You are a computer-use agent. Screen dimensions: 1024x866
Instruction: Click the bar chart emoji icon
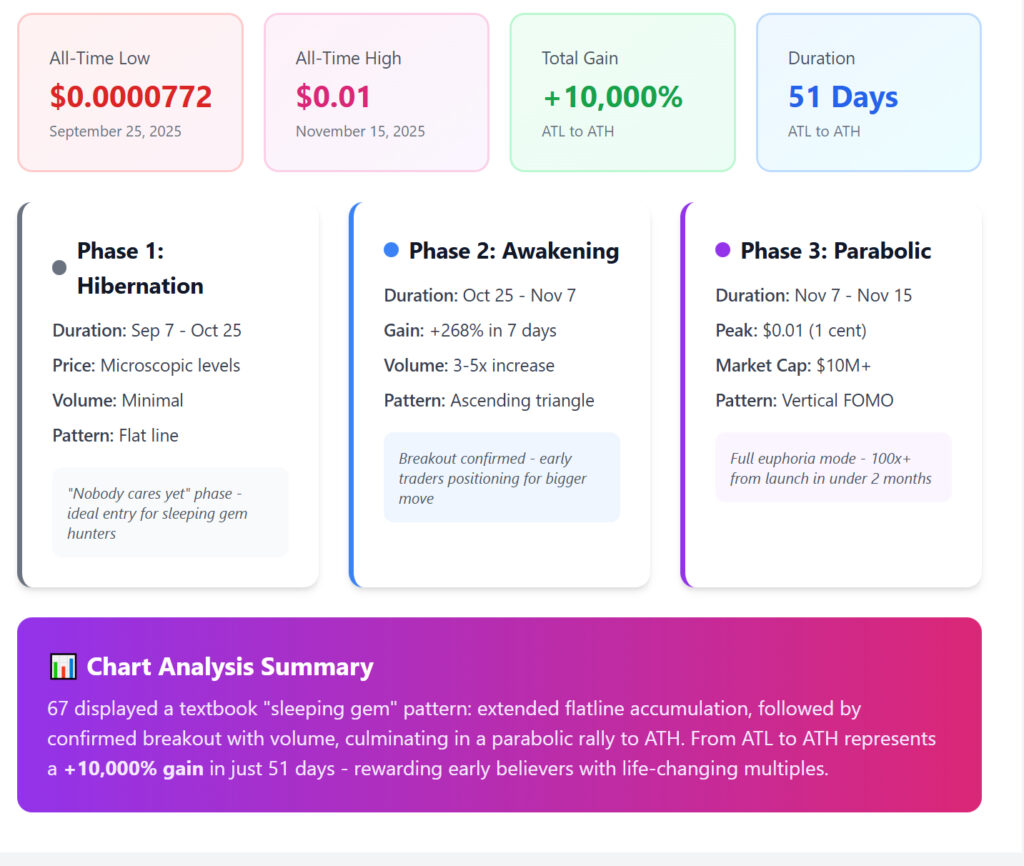(x=62, y=667)
